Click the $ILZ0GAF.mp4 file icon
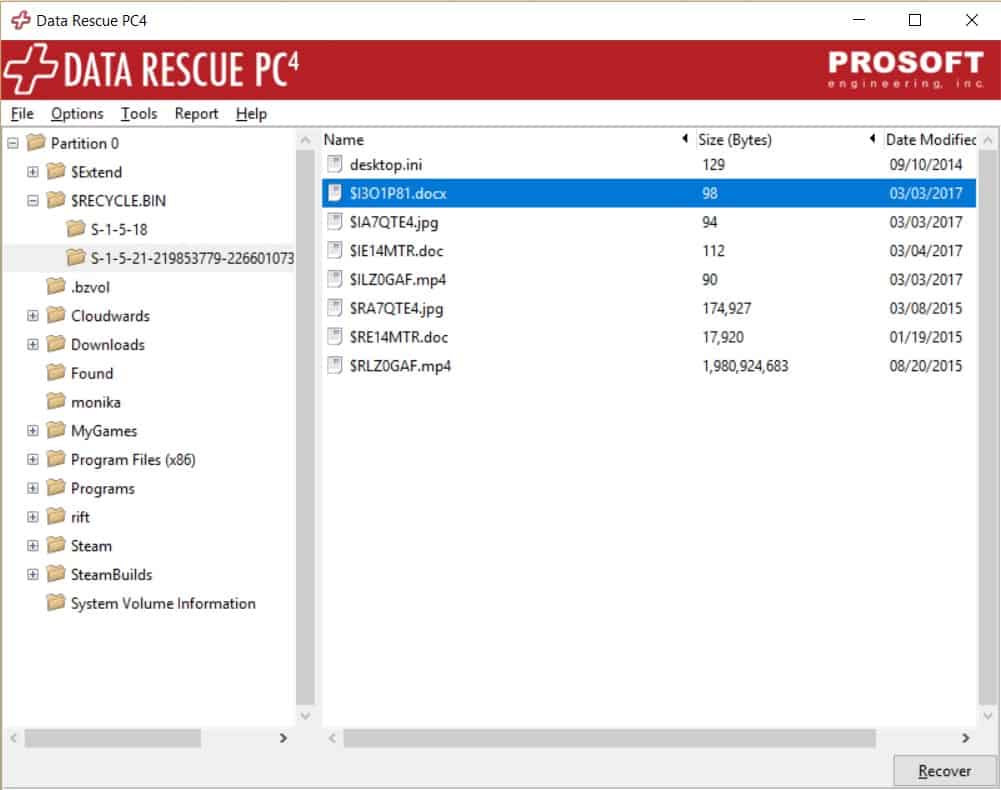This screenshot has width=1001, height=790. [335, 279]
